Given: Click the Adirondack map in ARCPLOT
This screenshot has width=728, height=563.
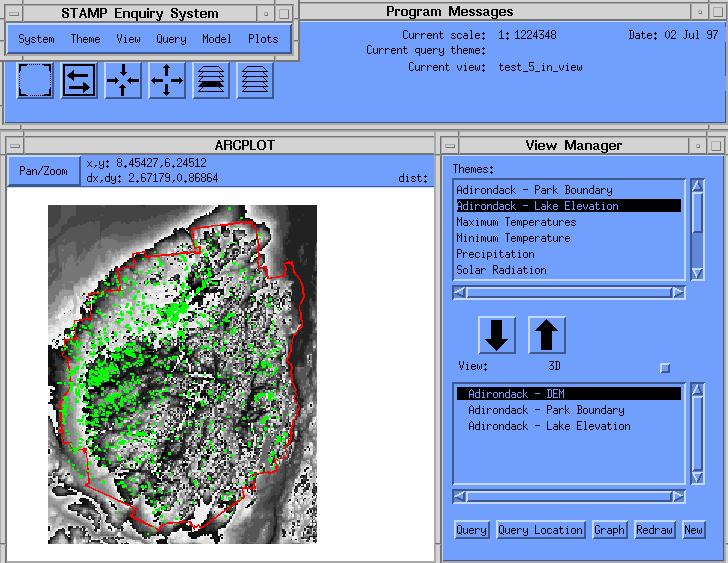Looking at the screenshot, I should (182, 374).
